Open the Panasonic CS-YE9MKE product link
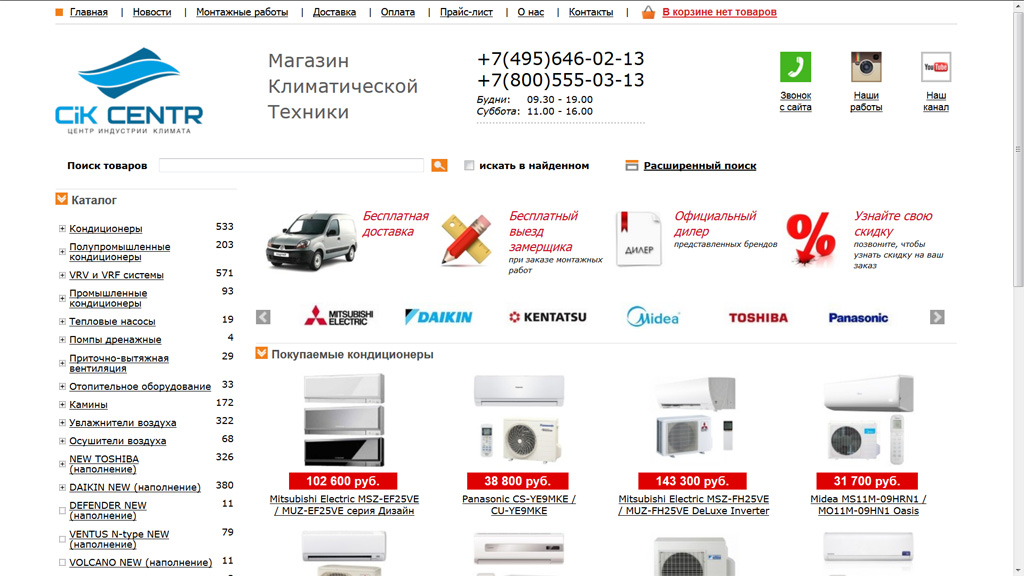This screenshot has height=576, width=1024. click(519, 505)
